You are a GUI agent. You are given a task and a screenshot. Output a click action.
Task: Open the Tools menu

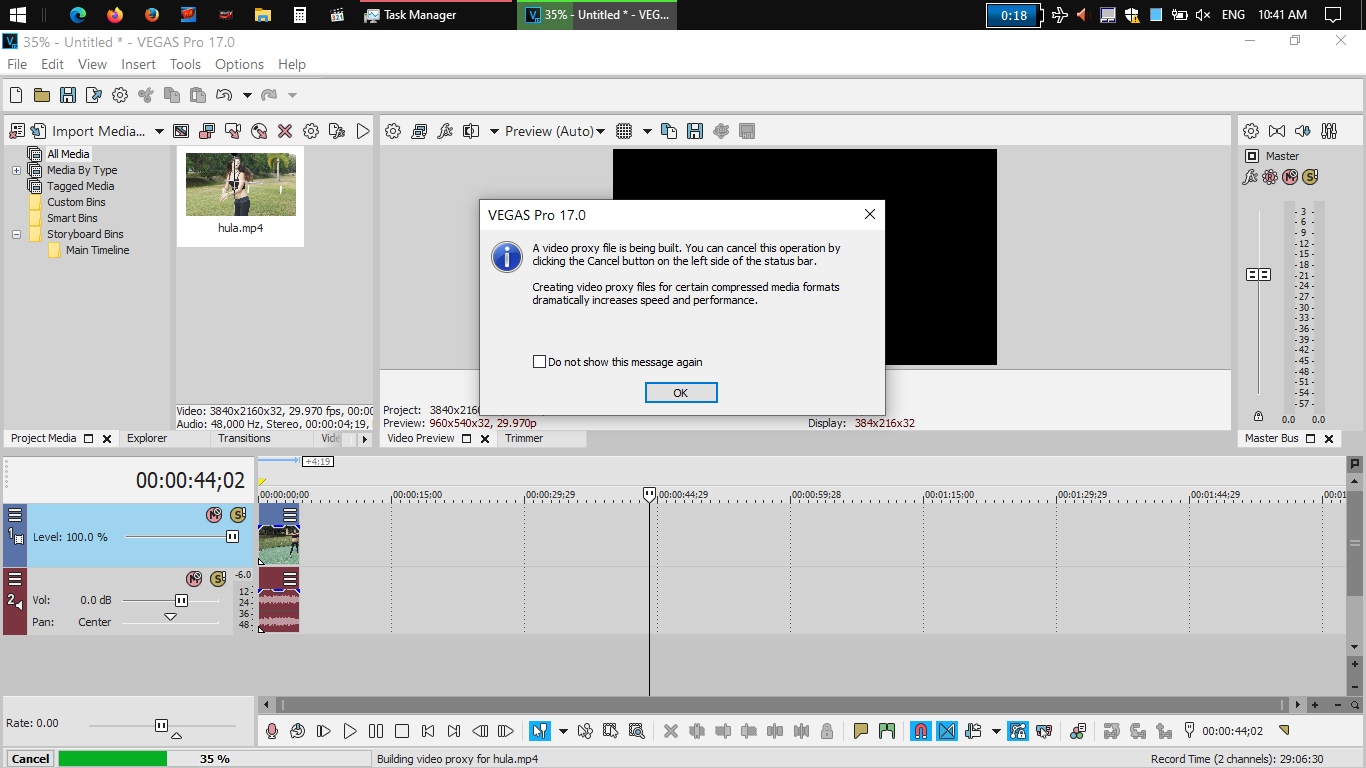pyautogui.click(x=185, y=64)
